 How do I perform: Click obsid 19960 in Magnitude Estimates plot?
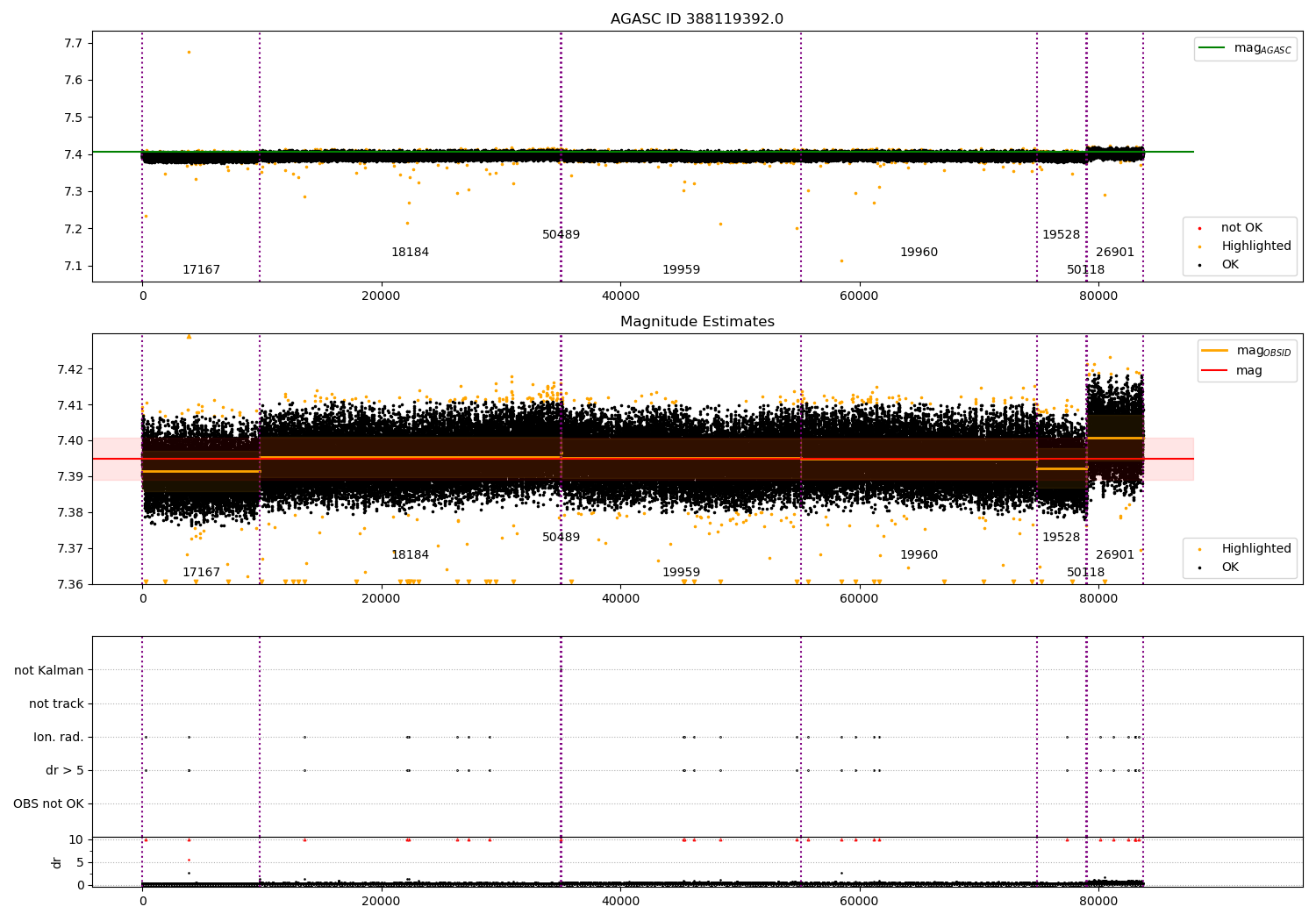[x=919, y=555]
